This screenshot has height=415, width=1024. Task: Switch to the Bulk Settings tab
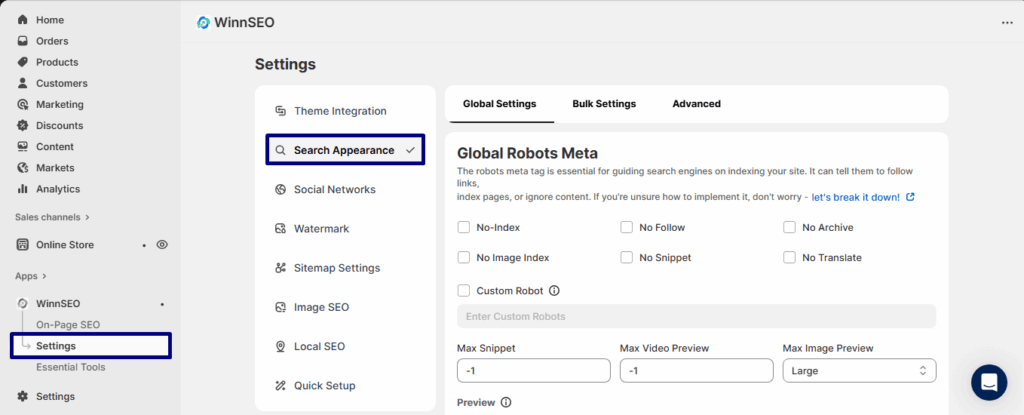[x=604, y=104]
